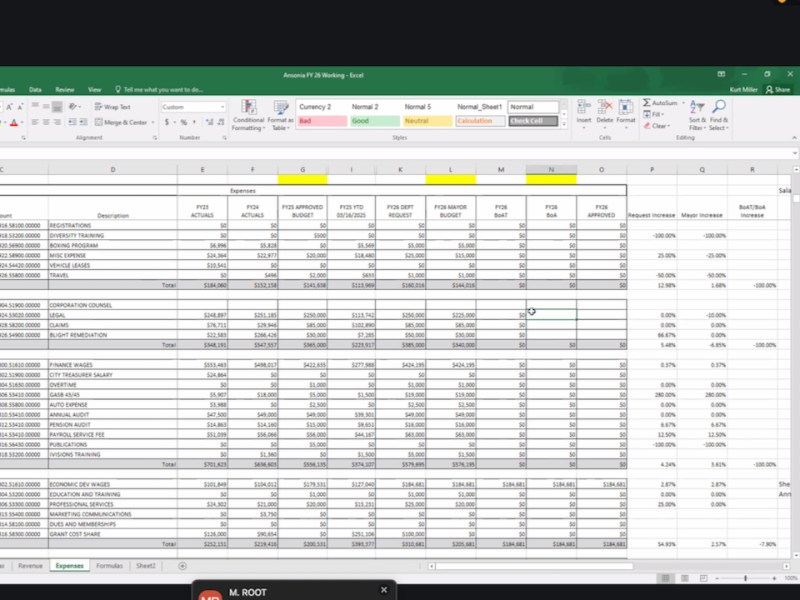Apply the Bad cell style

point(321,121)
